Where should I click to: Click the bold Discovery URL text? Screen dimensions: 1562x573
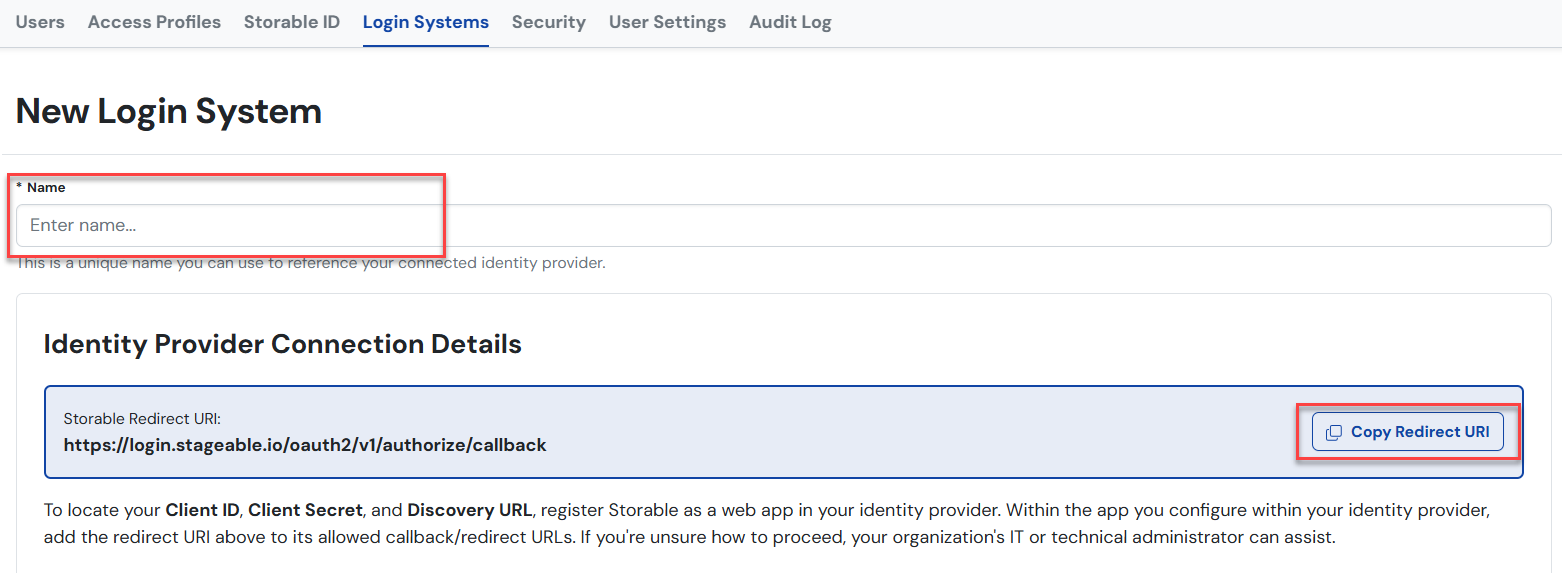469,510
